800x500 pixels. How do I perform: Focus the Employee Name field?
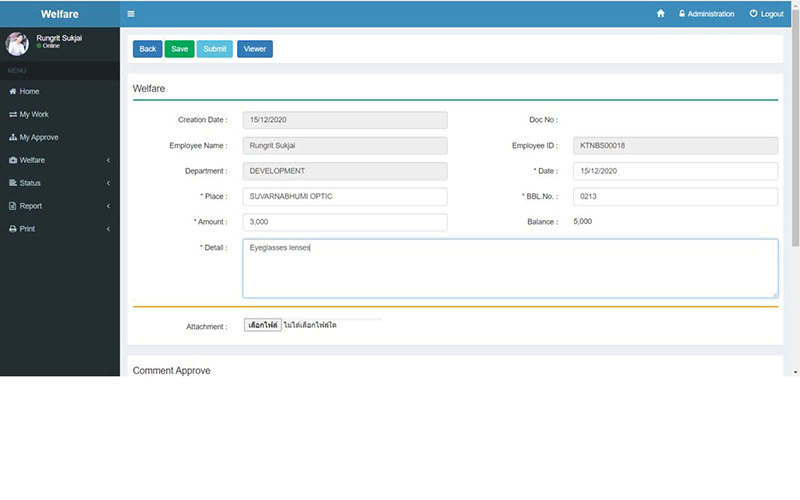tap(345, 145)
